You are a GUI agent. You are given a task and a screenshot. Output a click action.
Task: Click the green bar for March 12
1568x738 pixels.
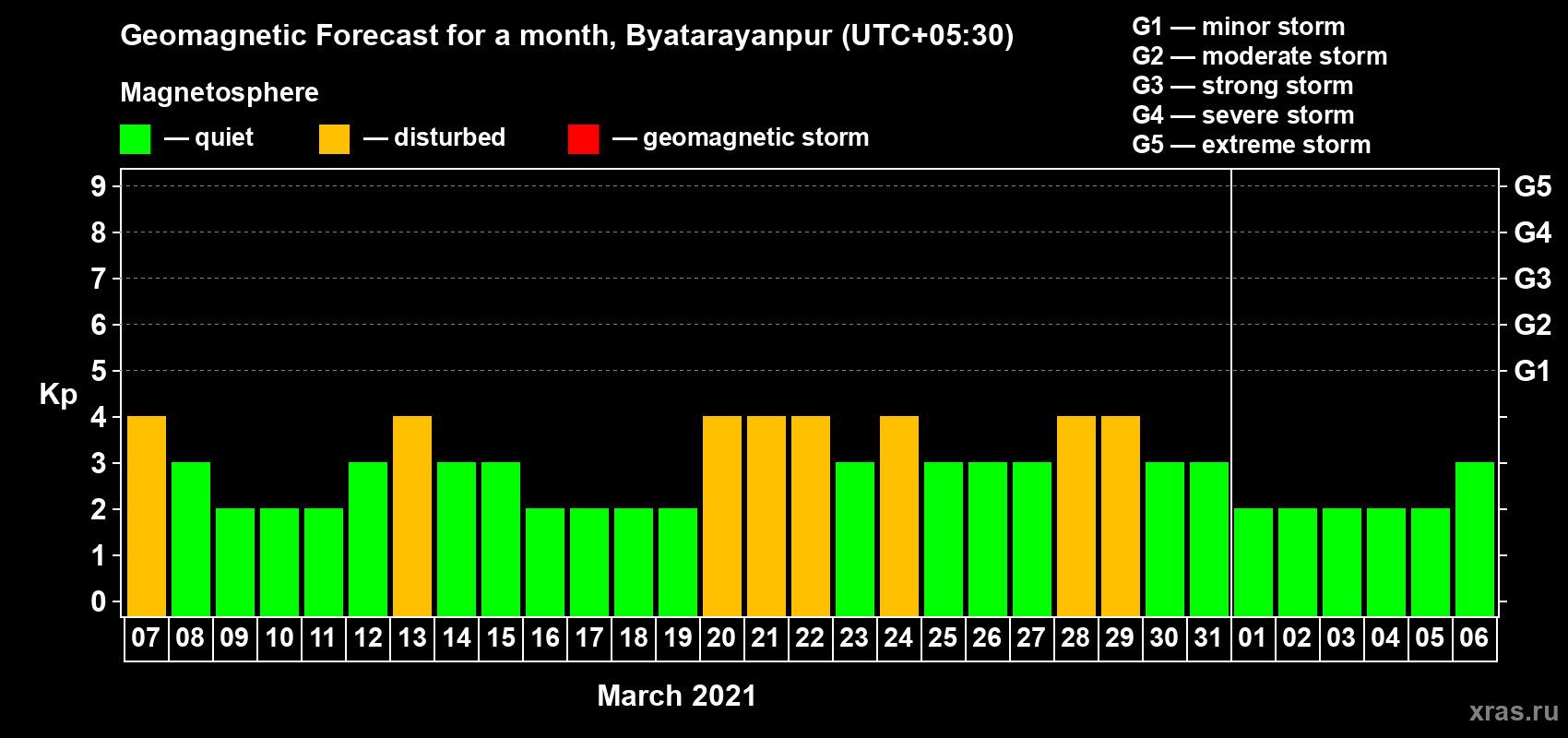tap(368, 540)
